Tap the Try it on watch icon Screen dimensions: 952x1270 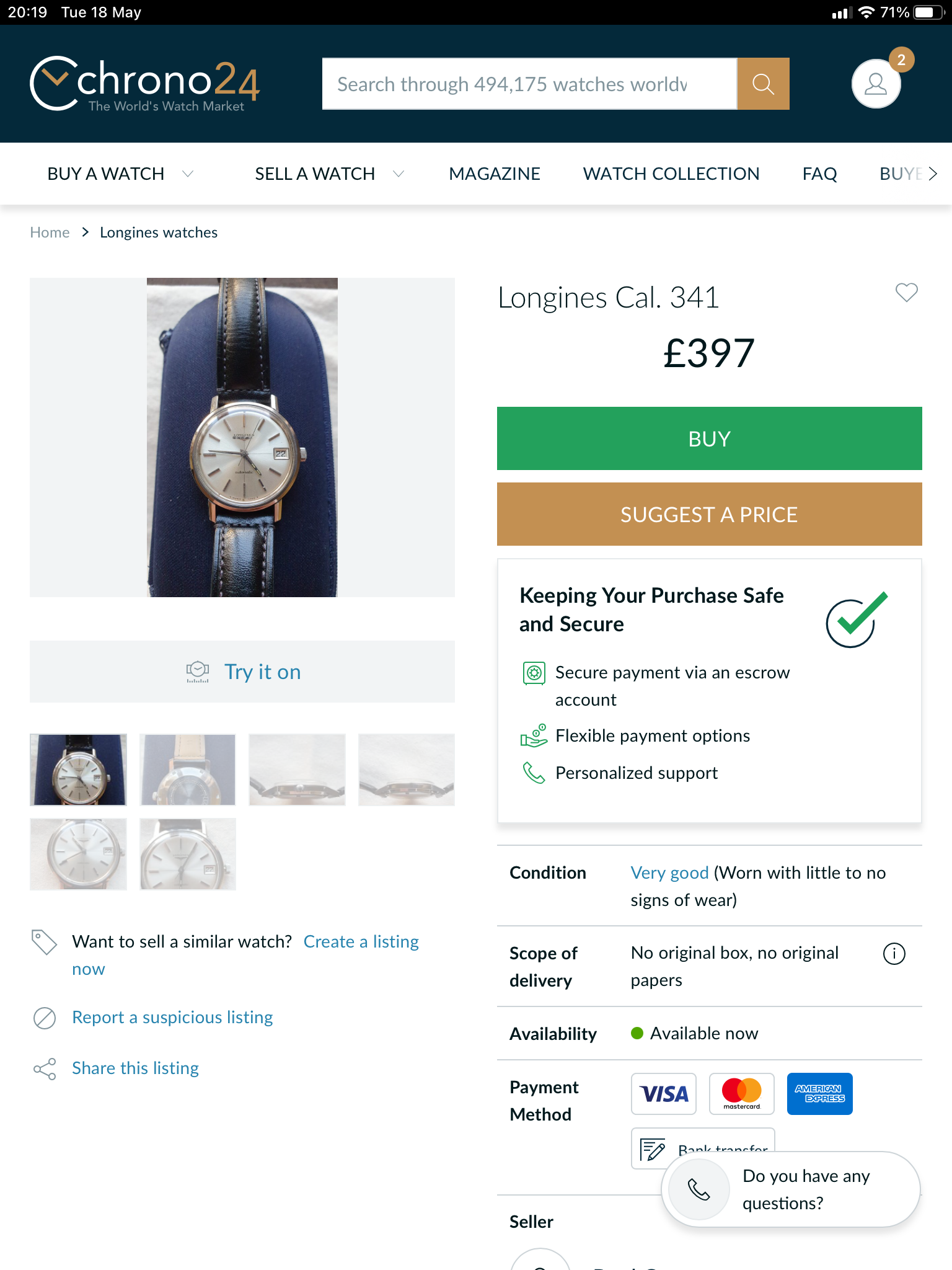coord(198,672)
